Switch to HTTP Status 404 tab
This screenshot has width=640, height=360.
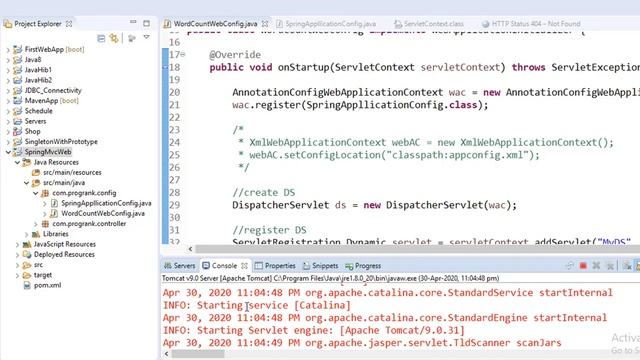coord(536,24)
